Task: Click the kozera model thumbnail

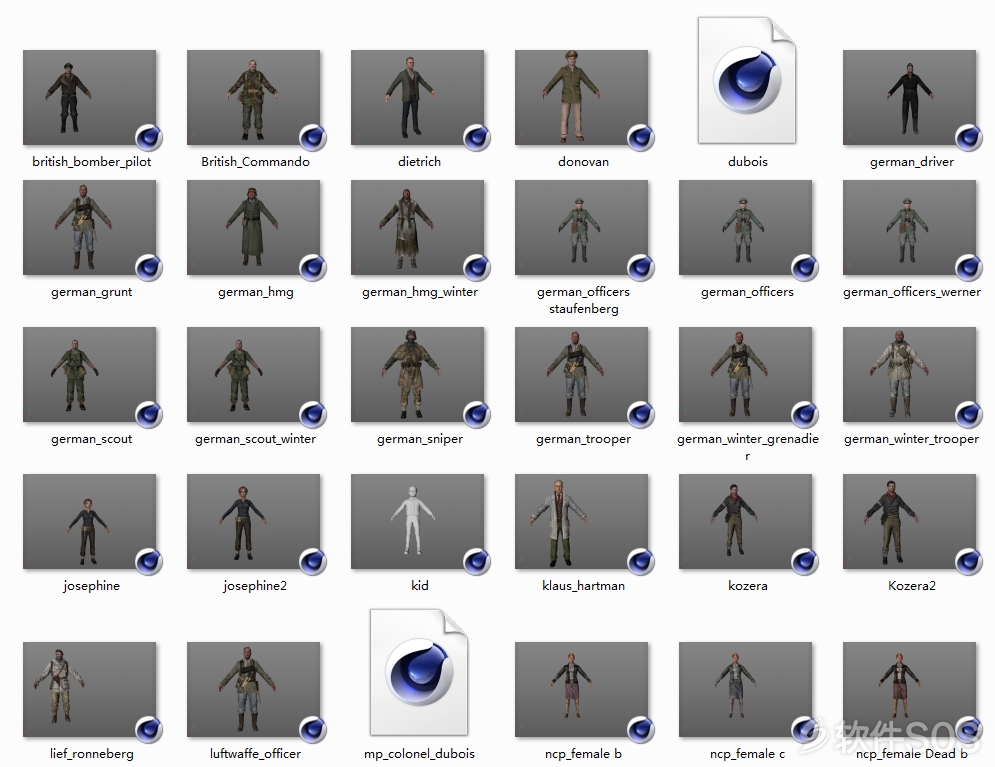Action: click(745, 521)
